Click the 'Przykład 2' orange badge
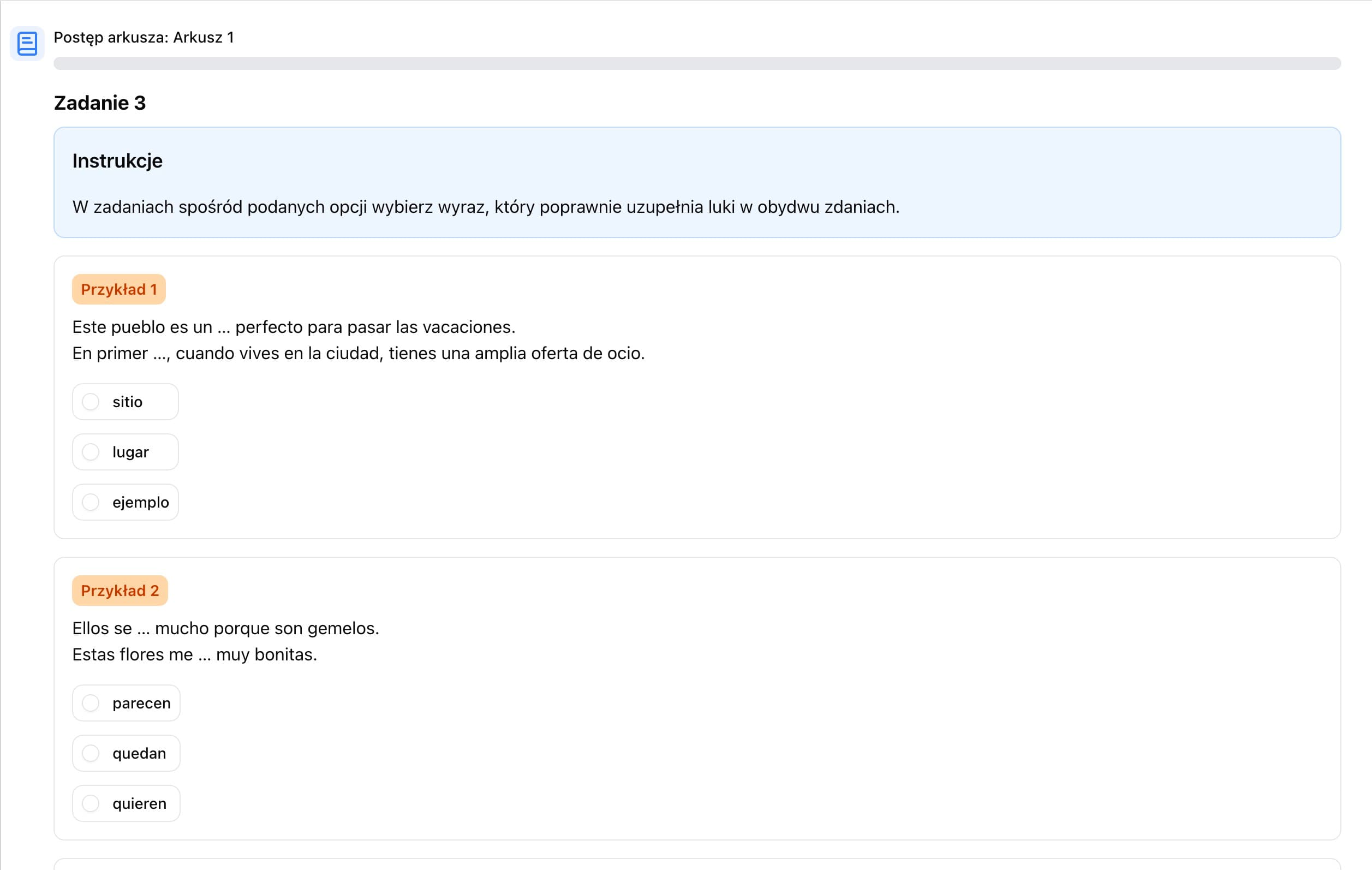 (x=120, y=591)
